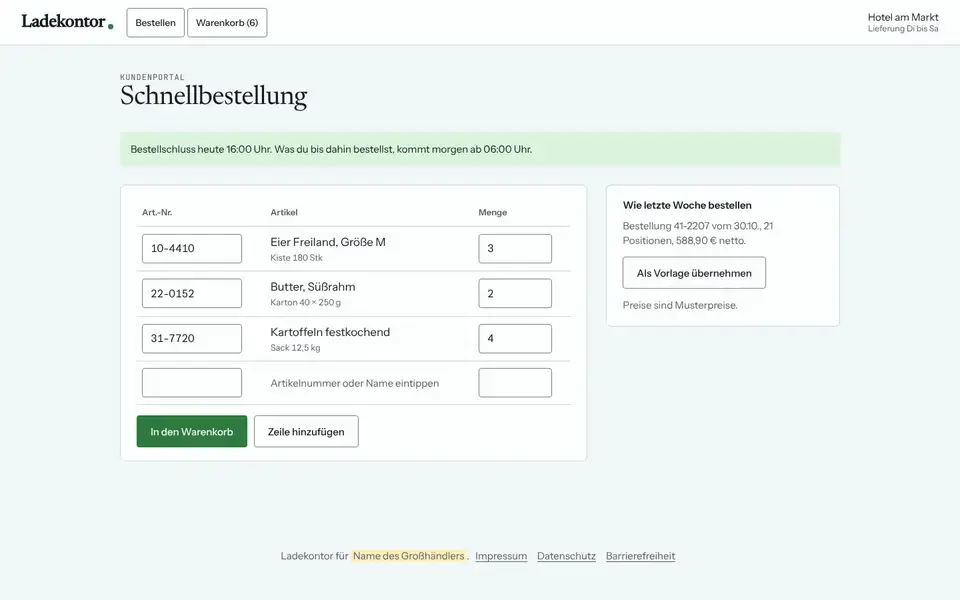
Task: Click the Kiste 180 Stk unit text
Action: [x=296, y=258]
